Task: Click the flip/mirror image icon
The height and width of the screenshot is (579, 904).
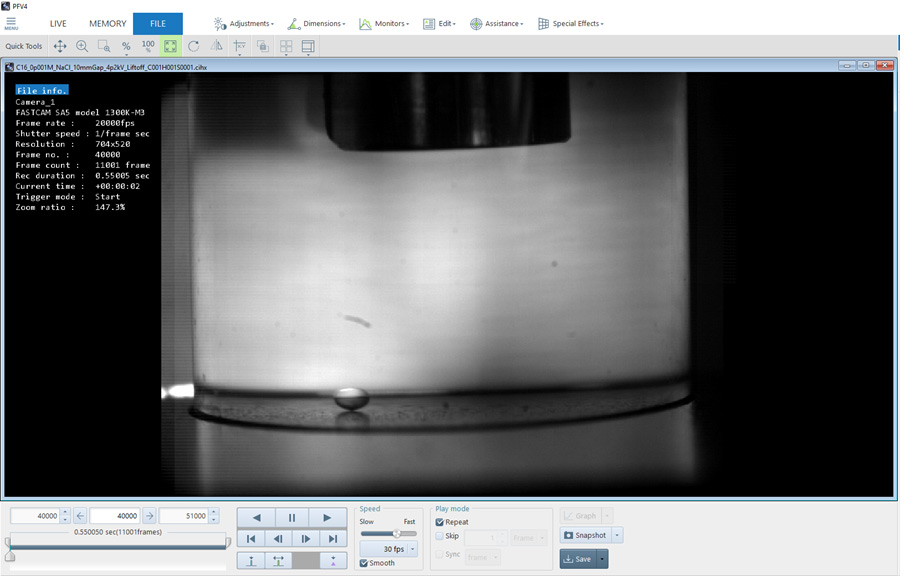Action: coord(217,46)
